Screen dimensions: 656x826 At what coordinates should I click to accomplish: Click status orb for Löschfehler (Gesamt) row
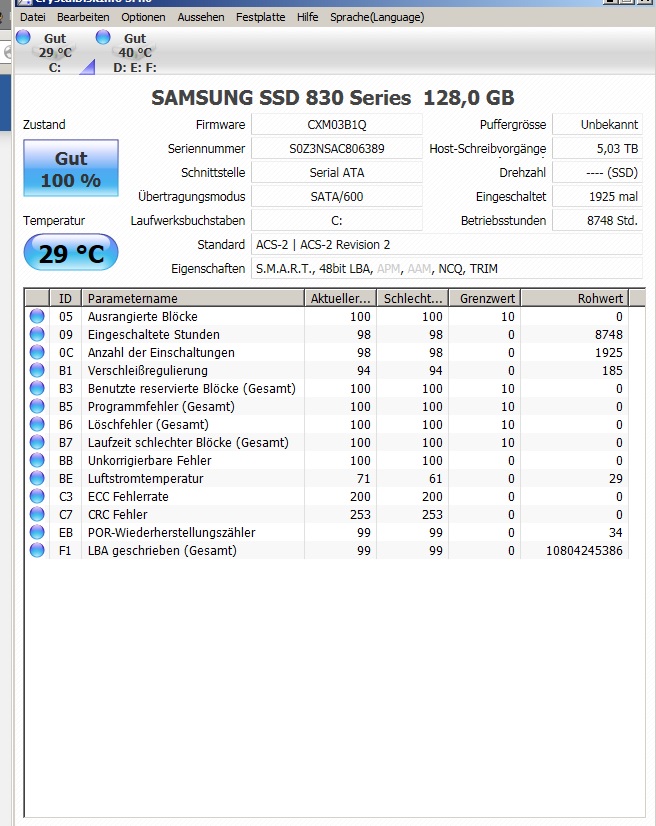(x=37, y=424)
